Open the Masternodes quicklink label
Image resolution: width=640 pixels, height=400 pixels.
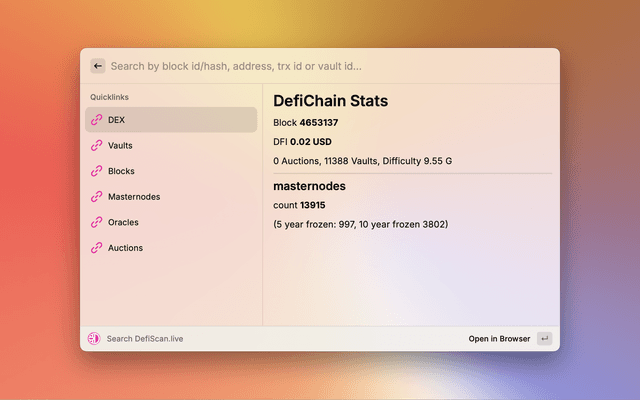[x=134, y=197]
